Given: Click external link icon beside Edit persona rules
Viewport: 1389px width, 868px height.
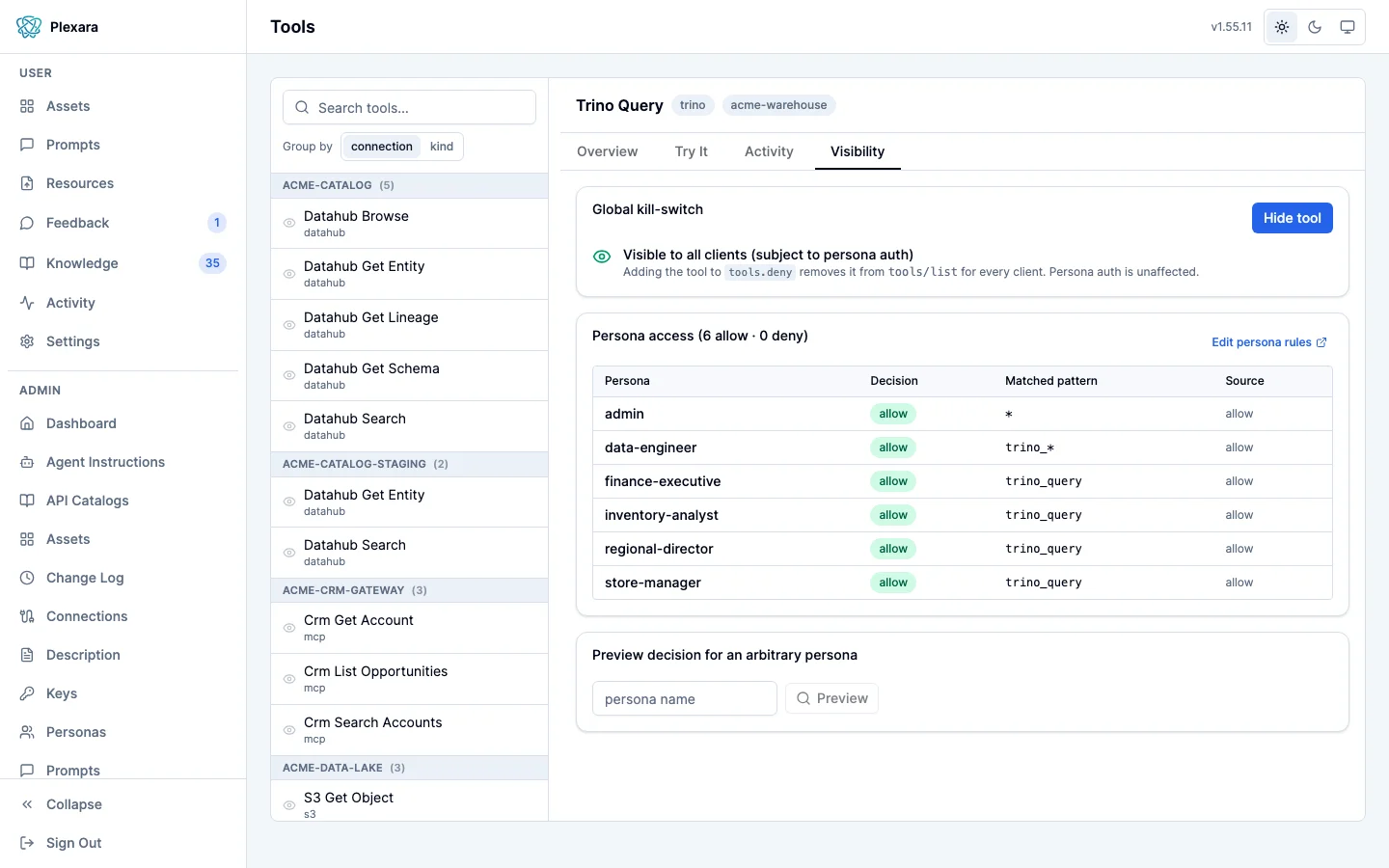Looking at the screenshot, I should 1321,342.
